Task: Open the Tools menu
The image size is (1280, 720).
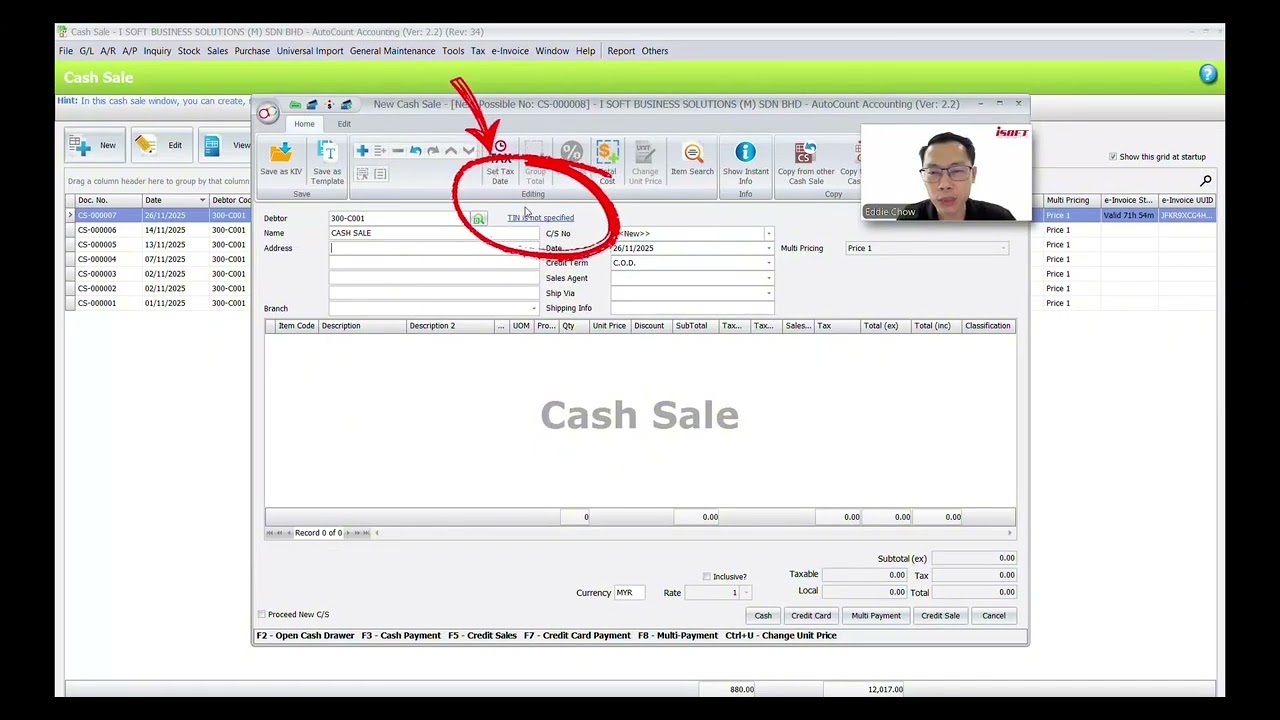Action: 453,51
